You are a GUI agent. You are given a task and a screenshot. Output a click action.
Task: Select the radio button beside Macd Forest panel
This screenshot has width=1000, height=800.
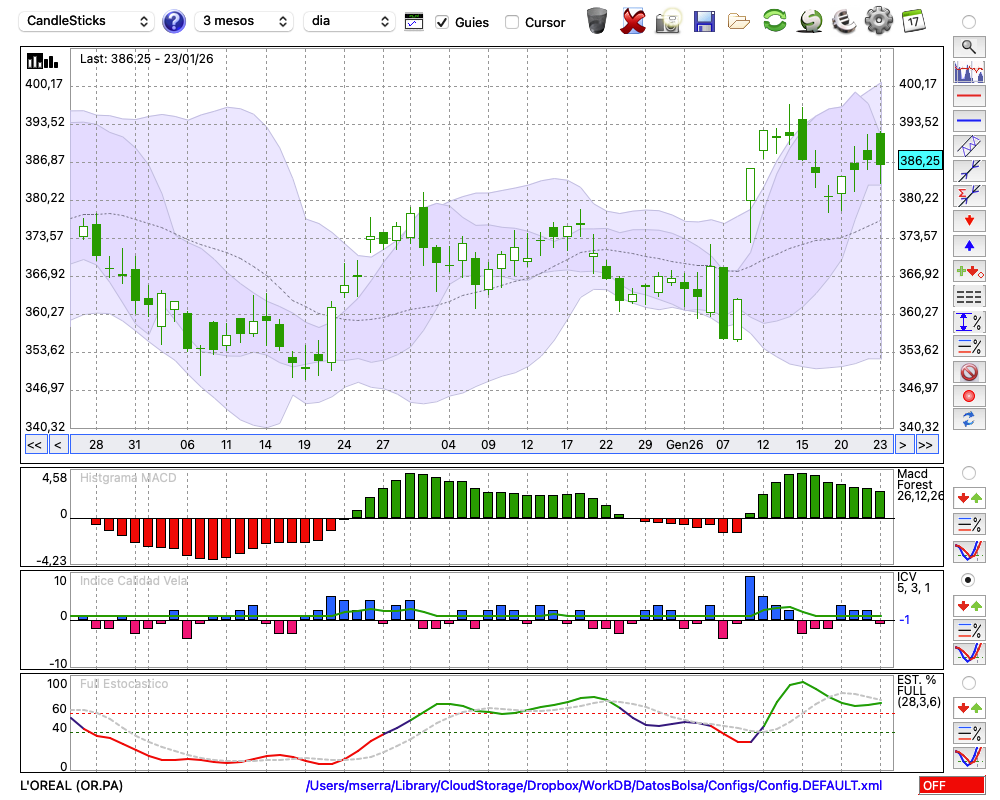click(x=968, y=472)
